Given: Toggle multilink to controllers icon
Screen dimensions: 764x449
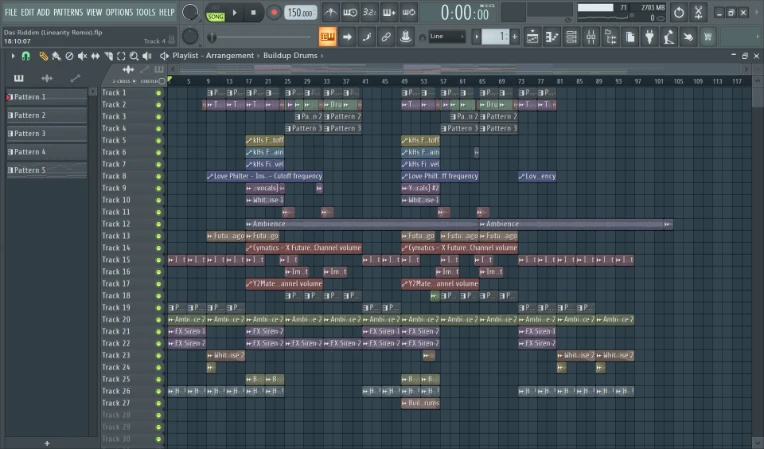Looking at the screenshot, I should 405,37.
